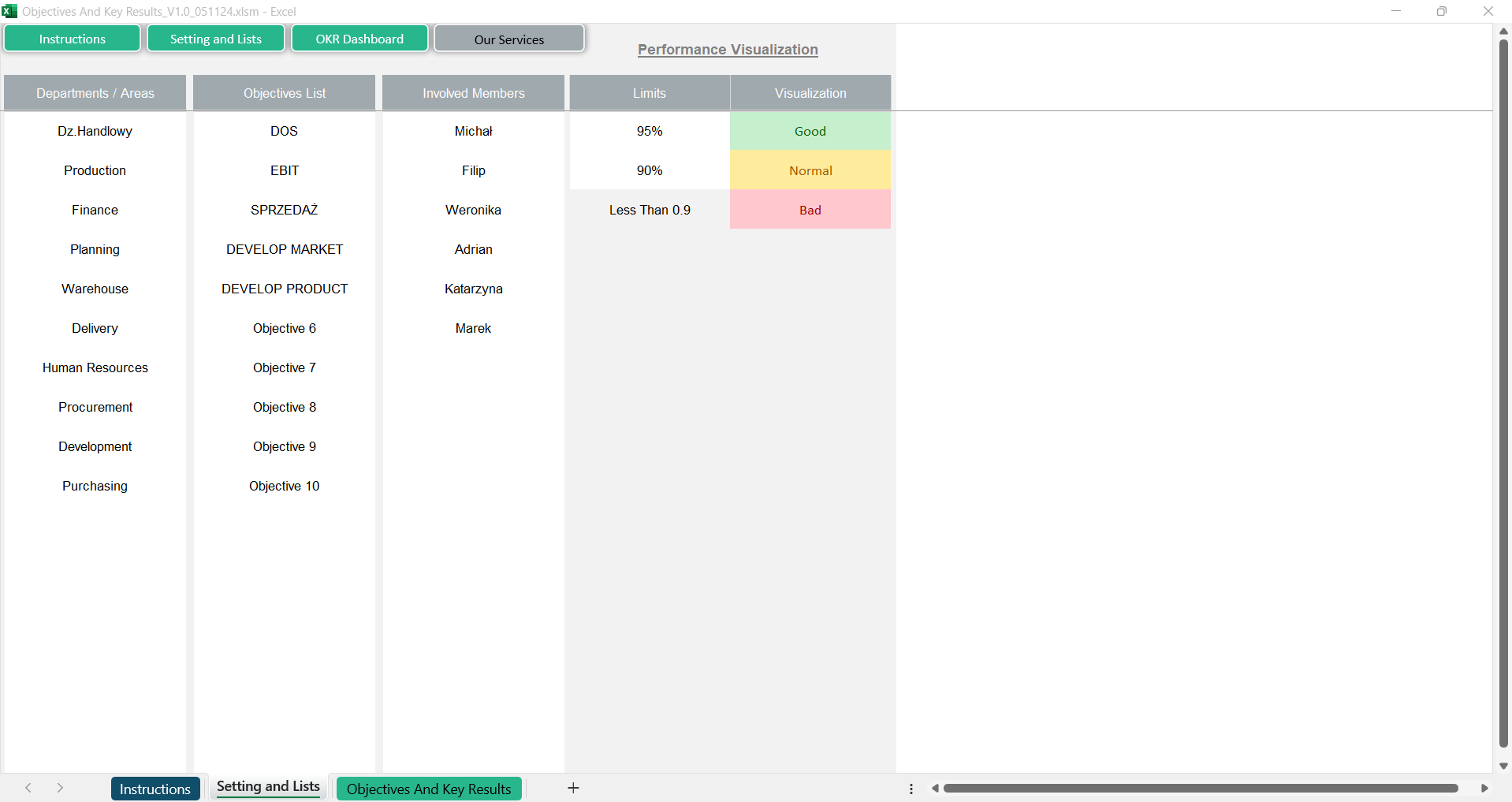
Task: Open the OKR Dashboard button
Action: (x=359, y=39)
